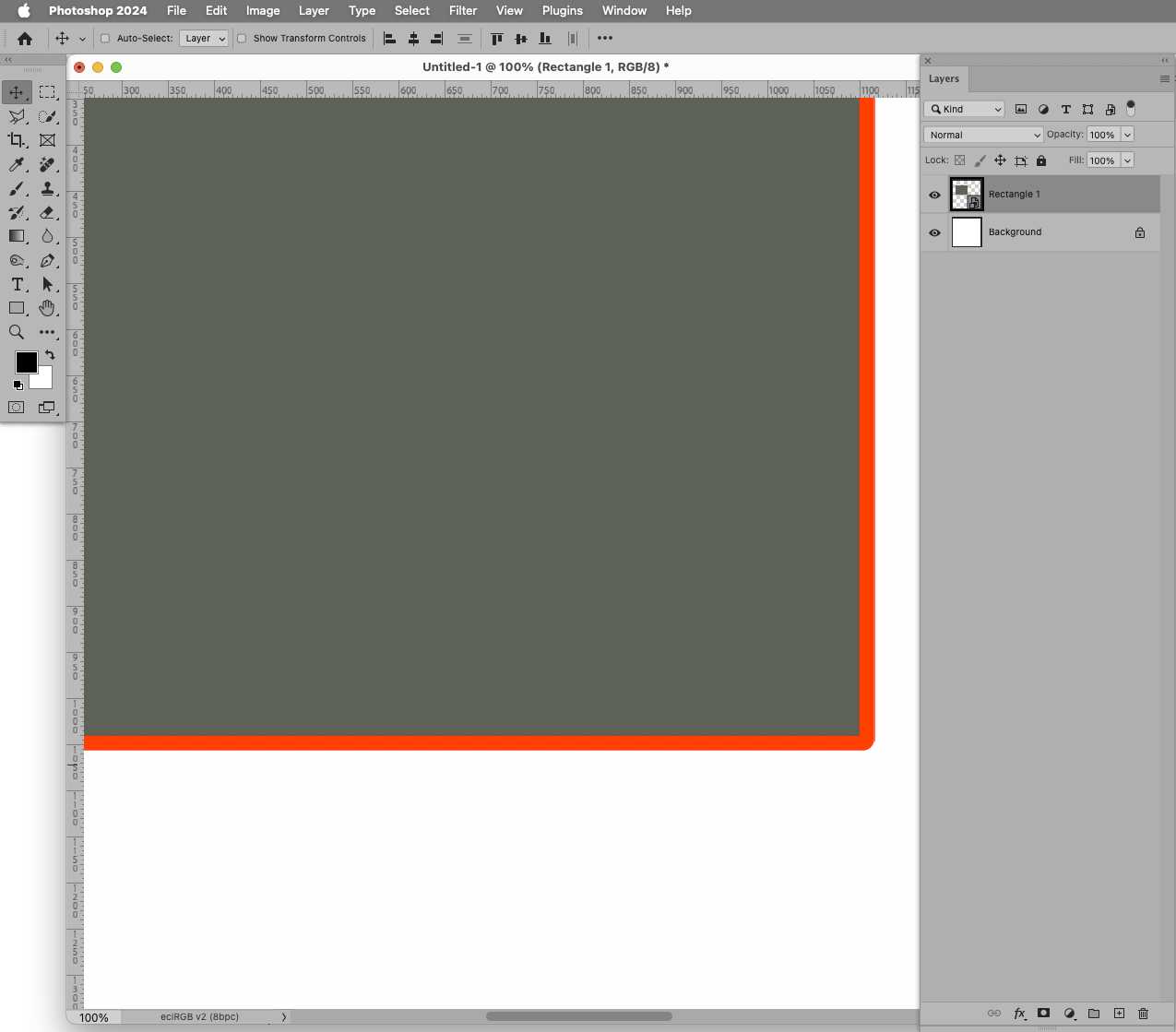This screenshot has width=1176, height=1032.
Task: Enable Show Transform Controls
Action: pos(243,38)
